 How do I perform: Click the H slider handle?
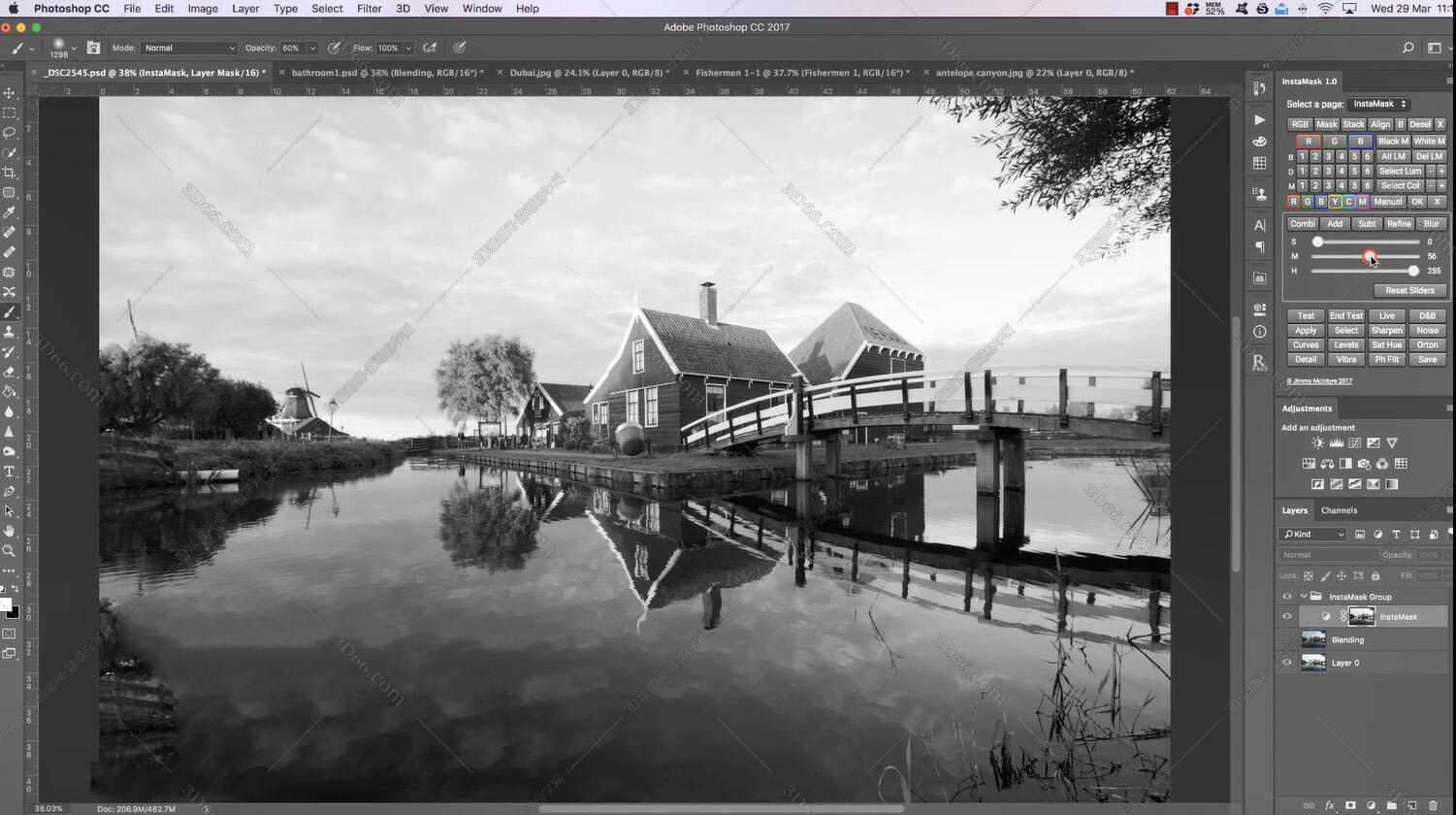click(x=1413, y=271)
